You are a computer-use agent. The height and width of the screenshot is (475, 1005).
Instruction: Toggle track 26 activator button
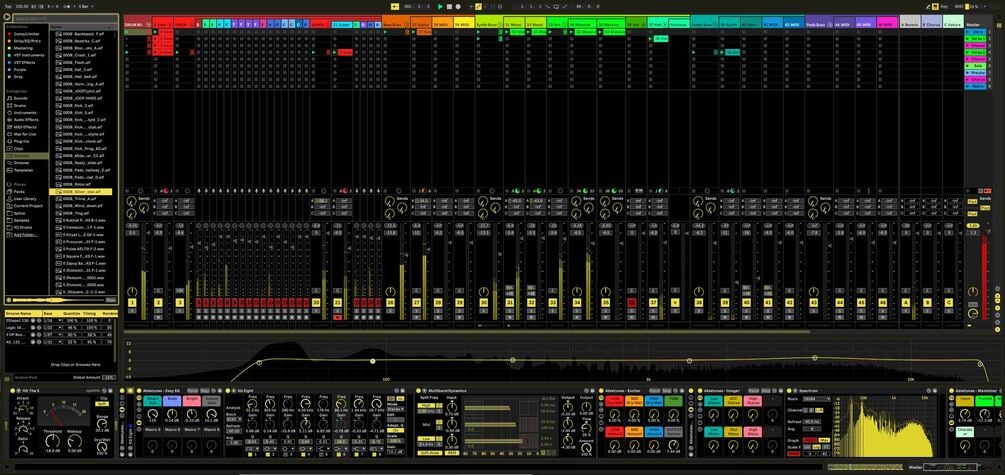click(391, 303)
